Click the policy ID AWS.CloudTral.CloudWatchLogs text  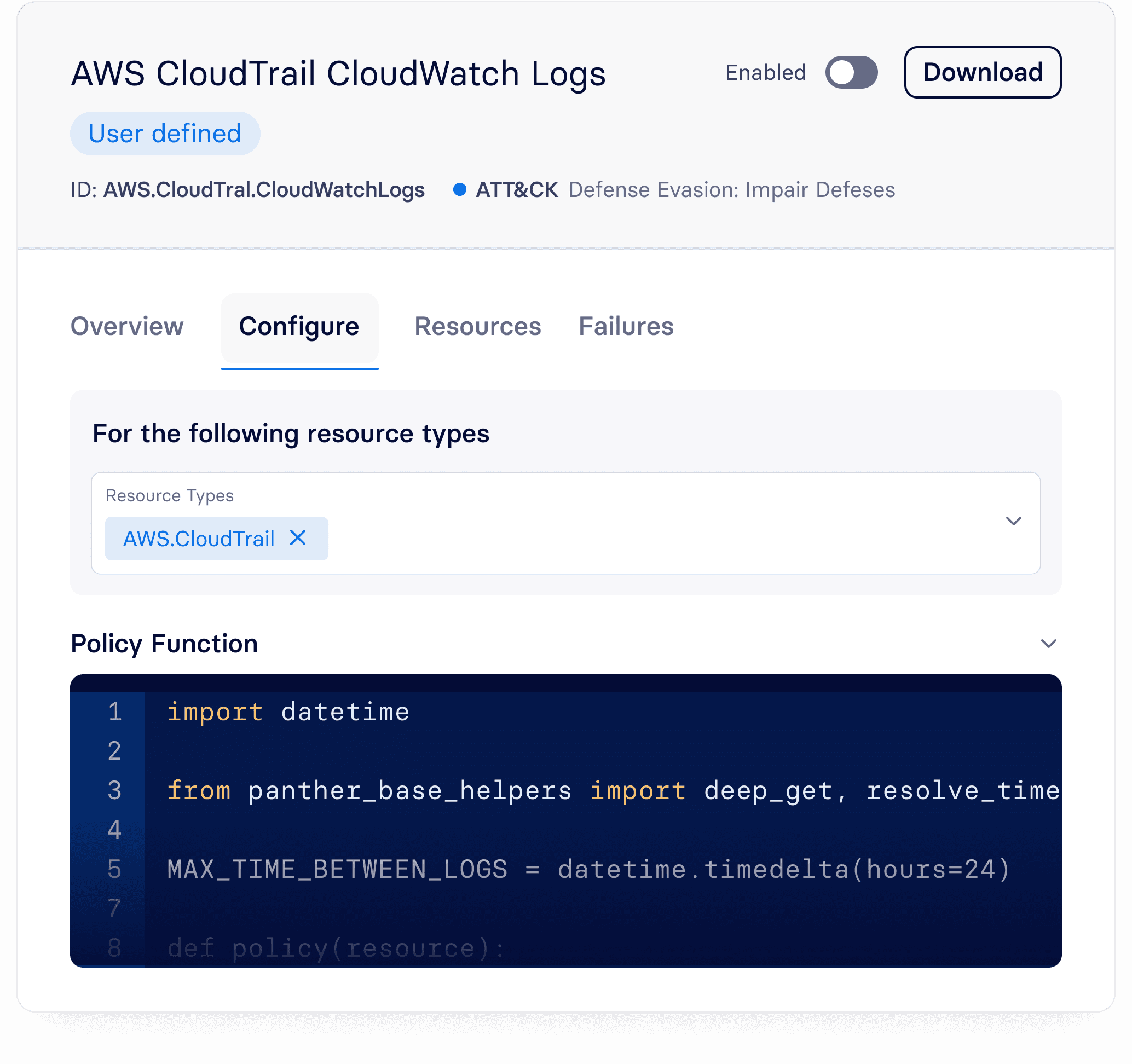click(x=264, y=189)
